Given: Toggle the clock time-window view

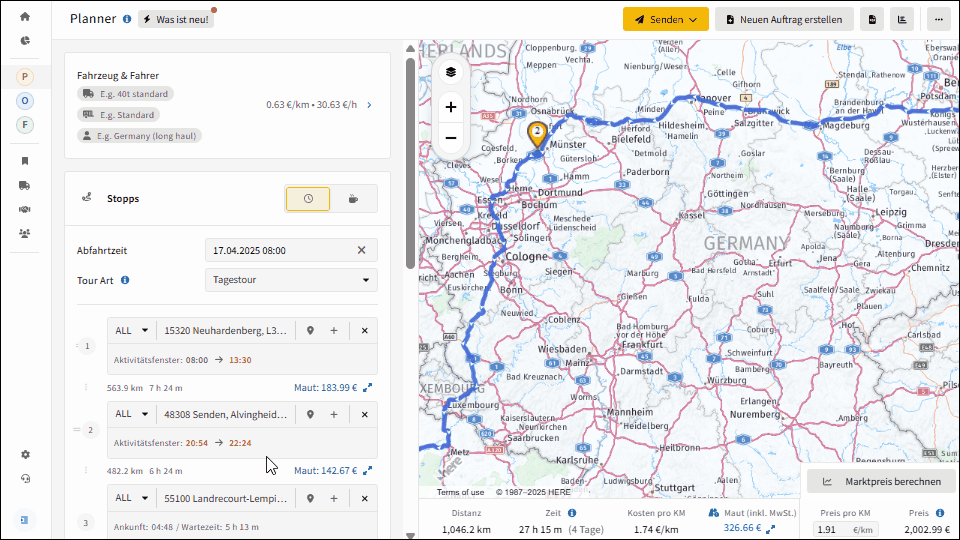Looking at the screenshot, I should (308, 199).
